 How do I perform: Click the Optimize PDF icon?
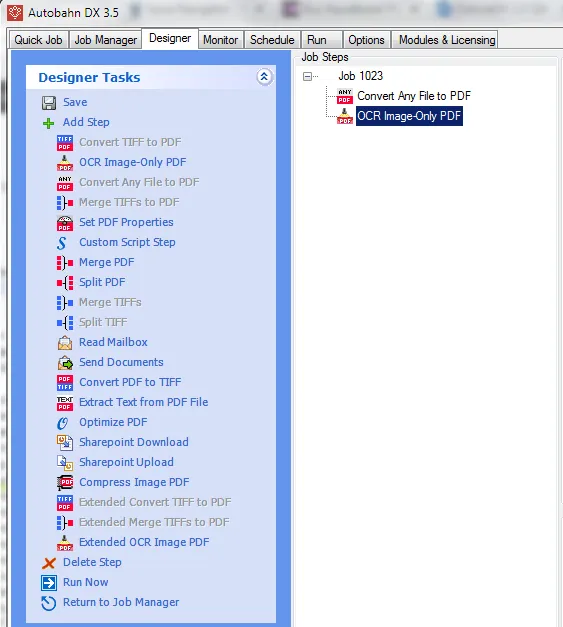[x=63, y=423]
